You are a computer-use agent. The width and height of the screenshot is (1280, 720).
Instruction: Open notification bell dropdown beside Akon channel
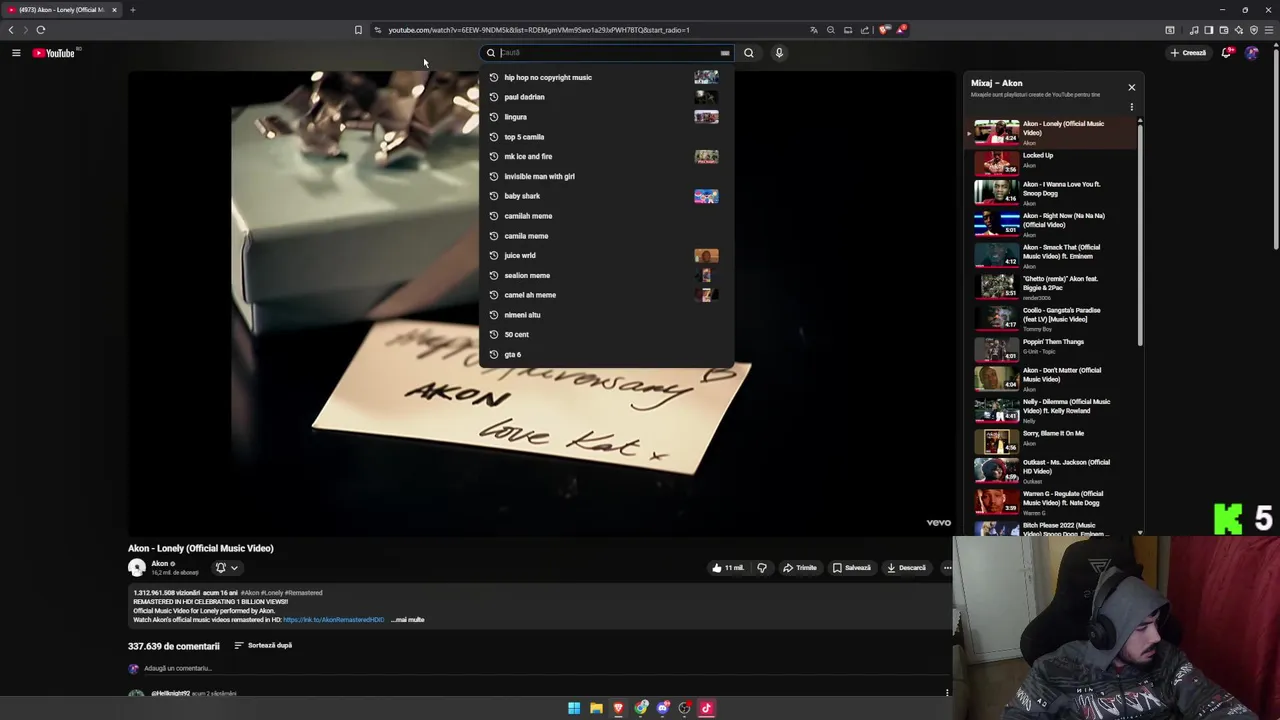pyautogui.click(x=226, y=568)
